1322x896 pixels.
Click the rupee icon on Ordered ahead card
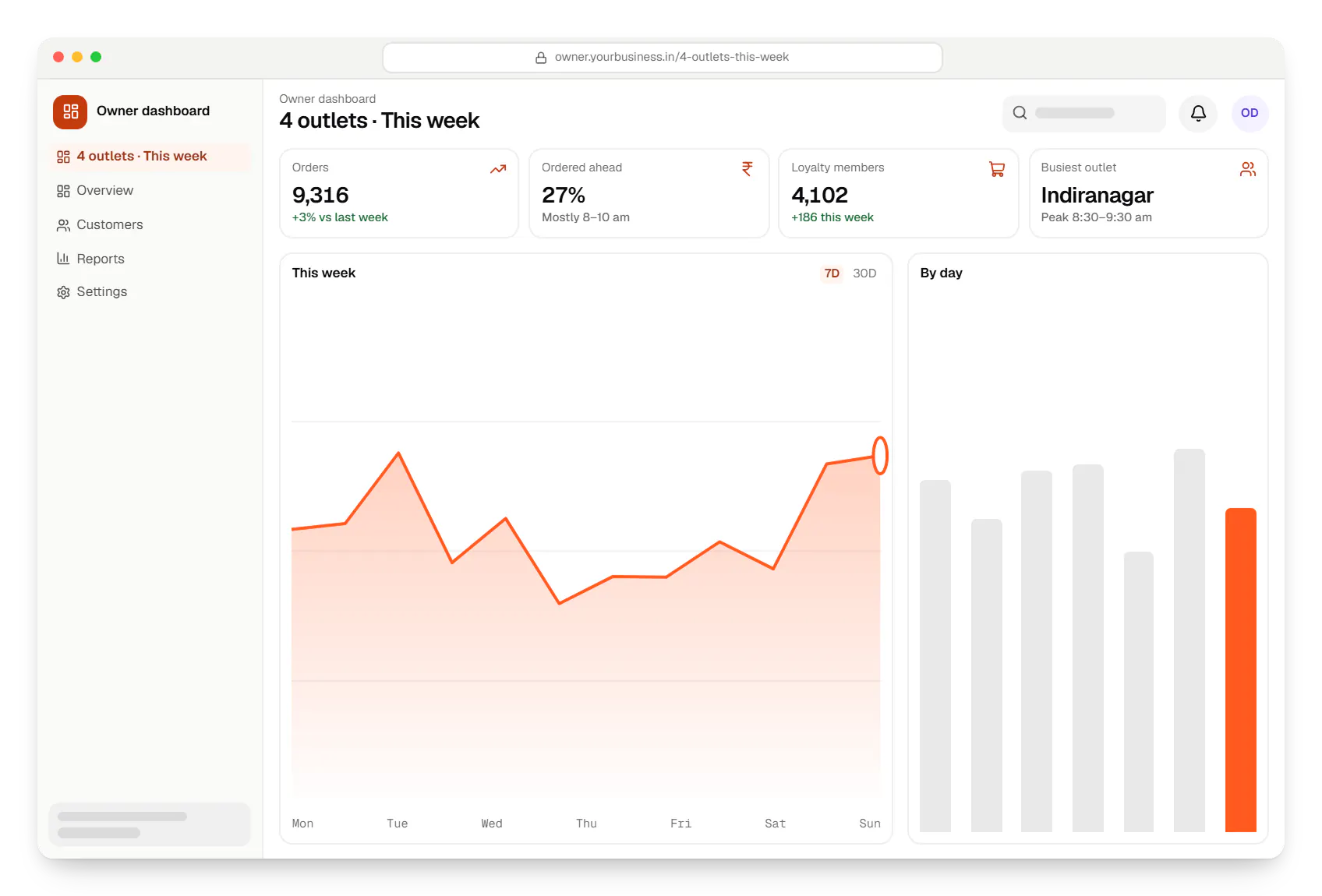point(748,169)
